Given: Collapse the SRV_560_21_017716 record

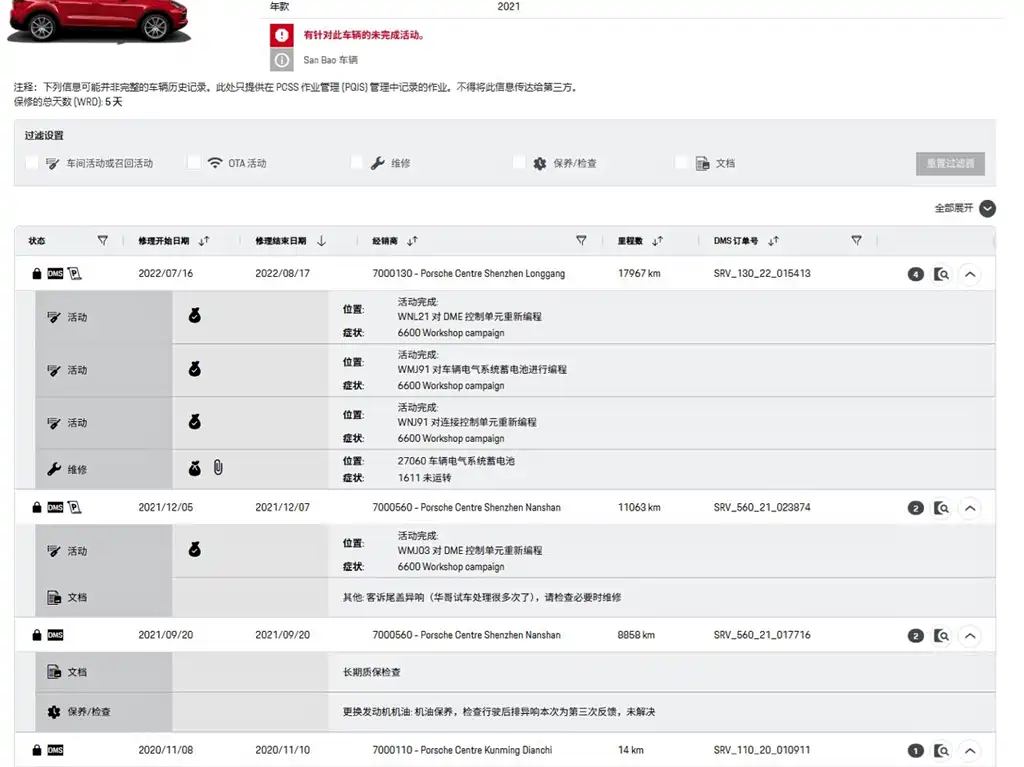Looking at the screenshot, I should click(x=970, y=636).
